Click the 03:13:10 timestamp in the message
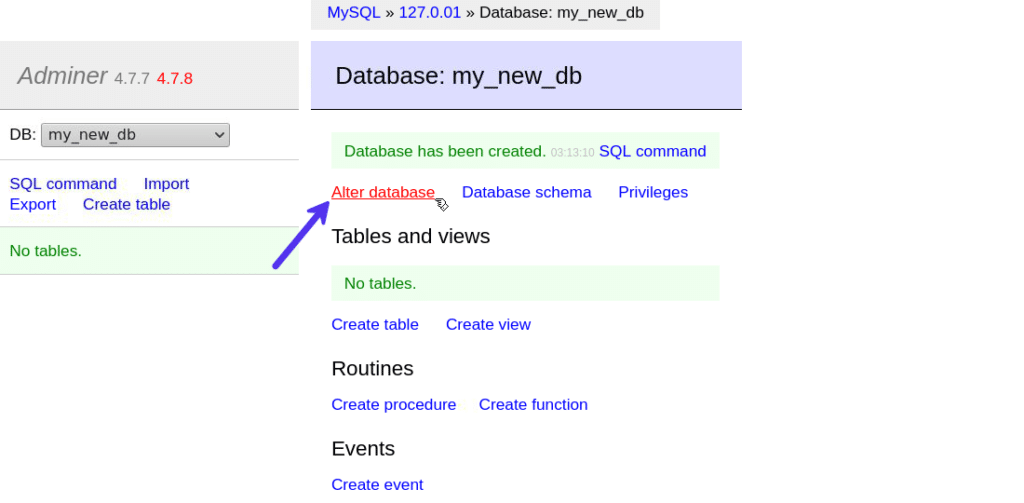1024x503 pixels. tap(572, 153)
